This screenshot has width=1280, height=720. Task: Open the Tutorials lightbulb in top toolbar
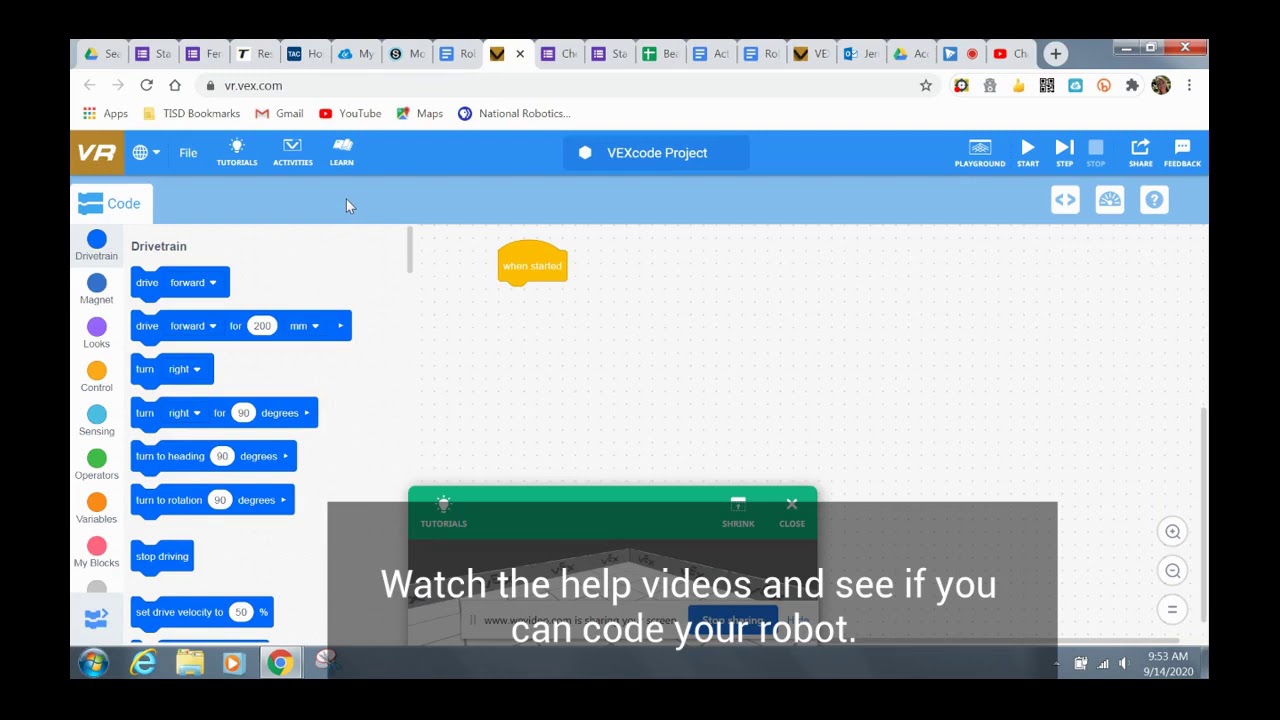237,152
